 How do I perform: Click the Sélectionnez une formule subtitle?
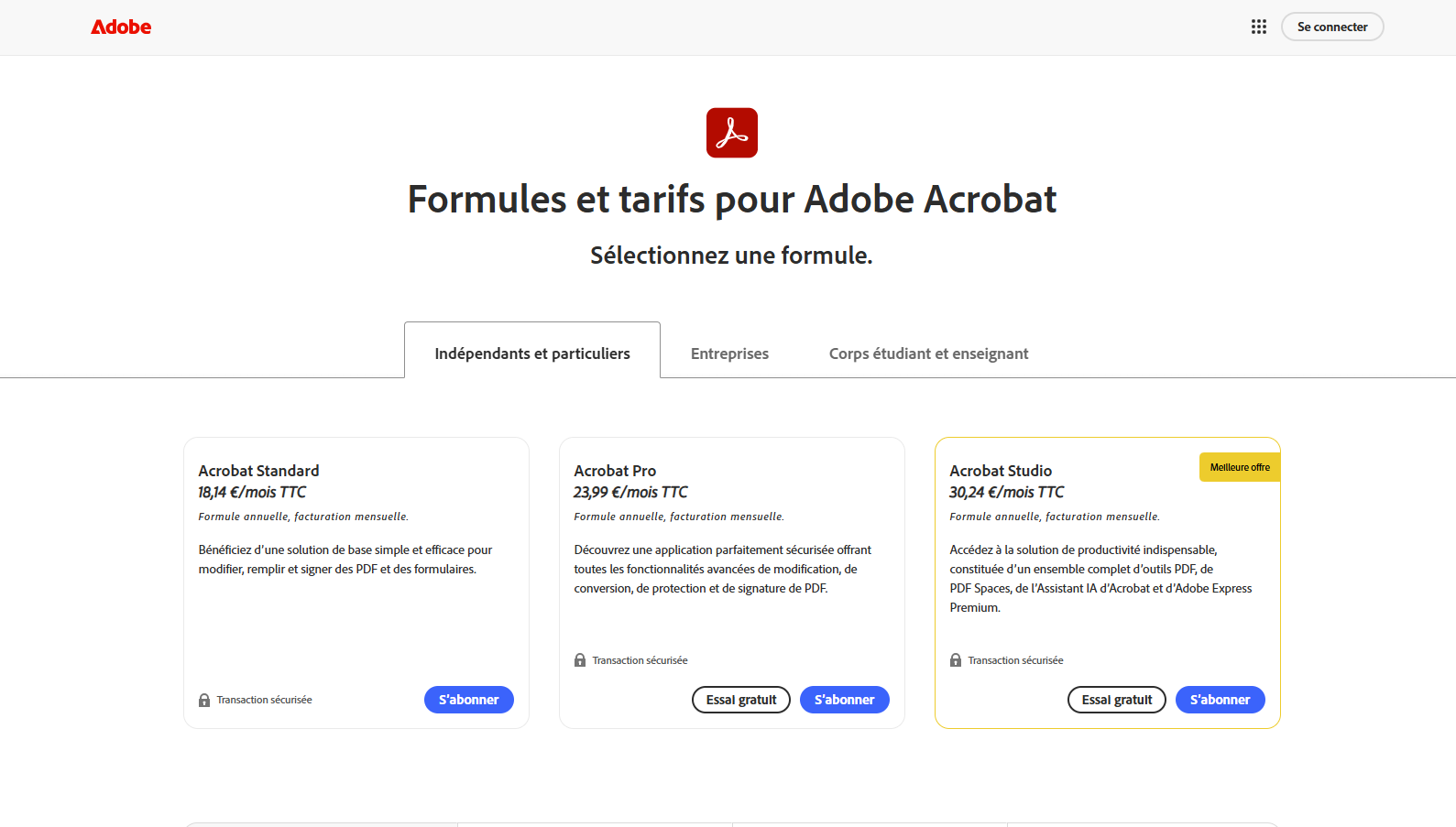[731, 256]
